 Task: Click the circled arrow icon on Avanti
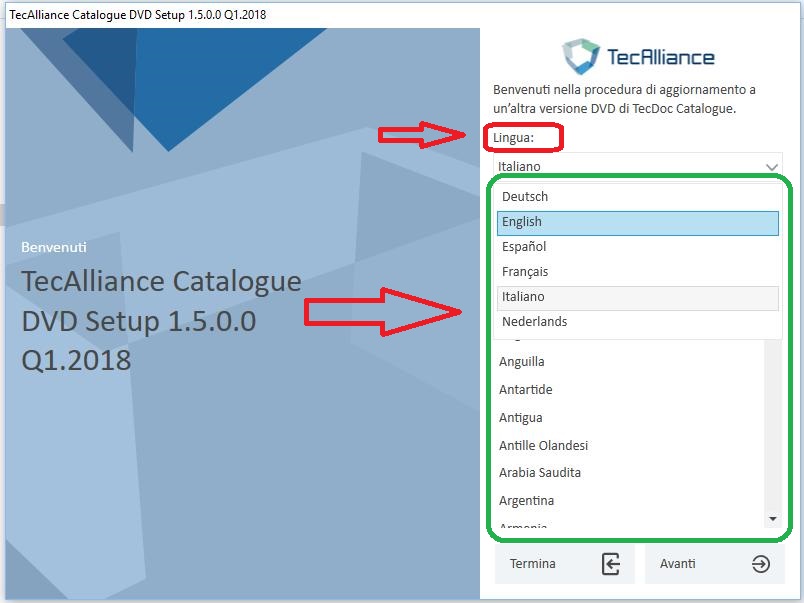pyautogui.click(x=760, y=564)
